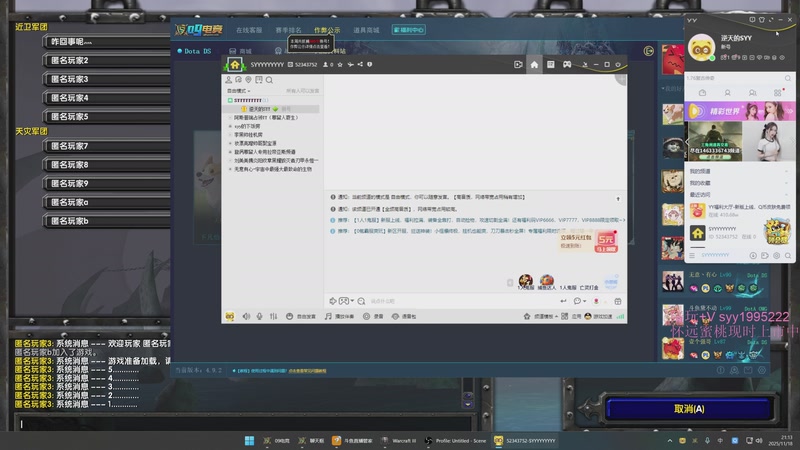The height and width of the screenshot is (450, 800).
Task: Click the user icon above channel tree
Action: [229, 80]
